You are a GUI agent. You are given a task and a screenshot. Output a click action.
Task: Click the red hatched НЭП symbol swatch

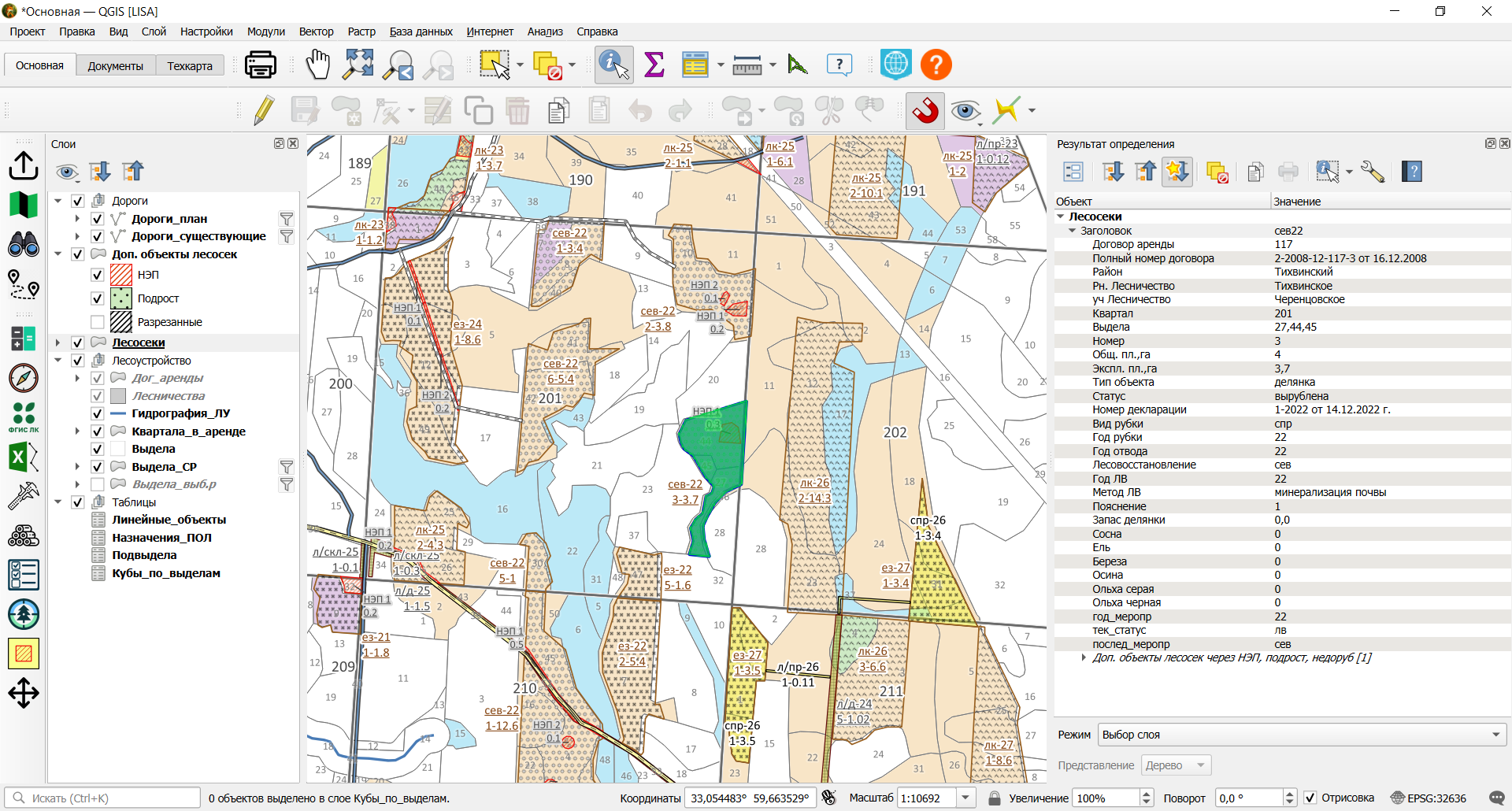tap(121, 275)
